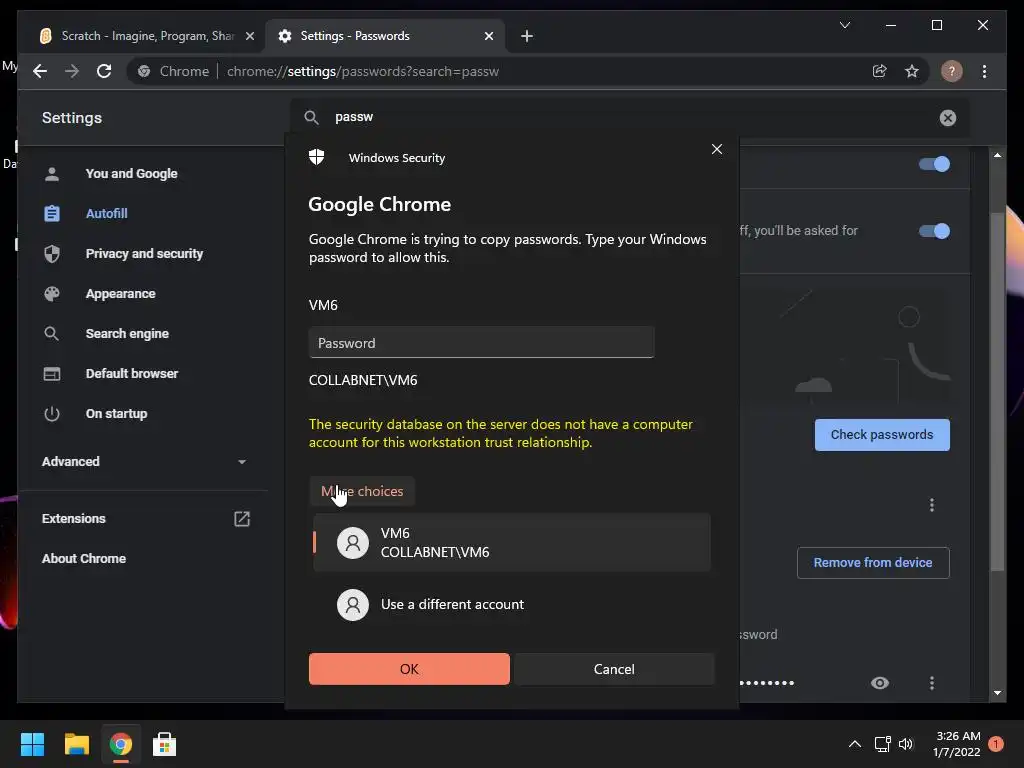Switch to the Scratch tab
The height and width of the screenshot is (768, 1024).
pyautogui.click(x=147, y=36)
